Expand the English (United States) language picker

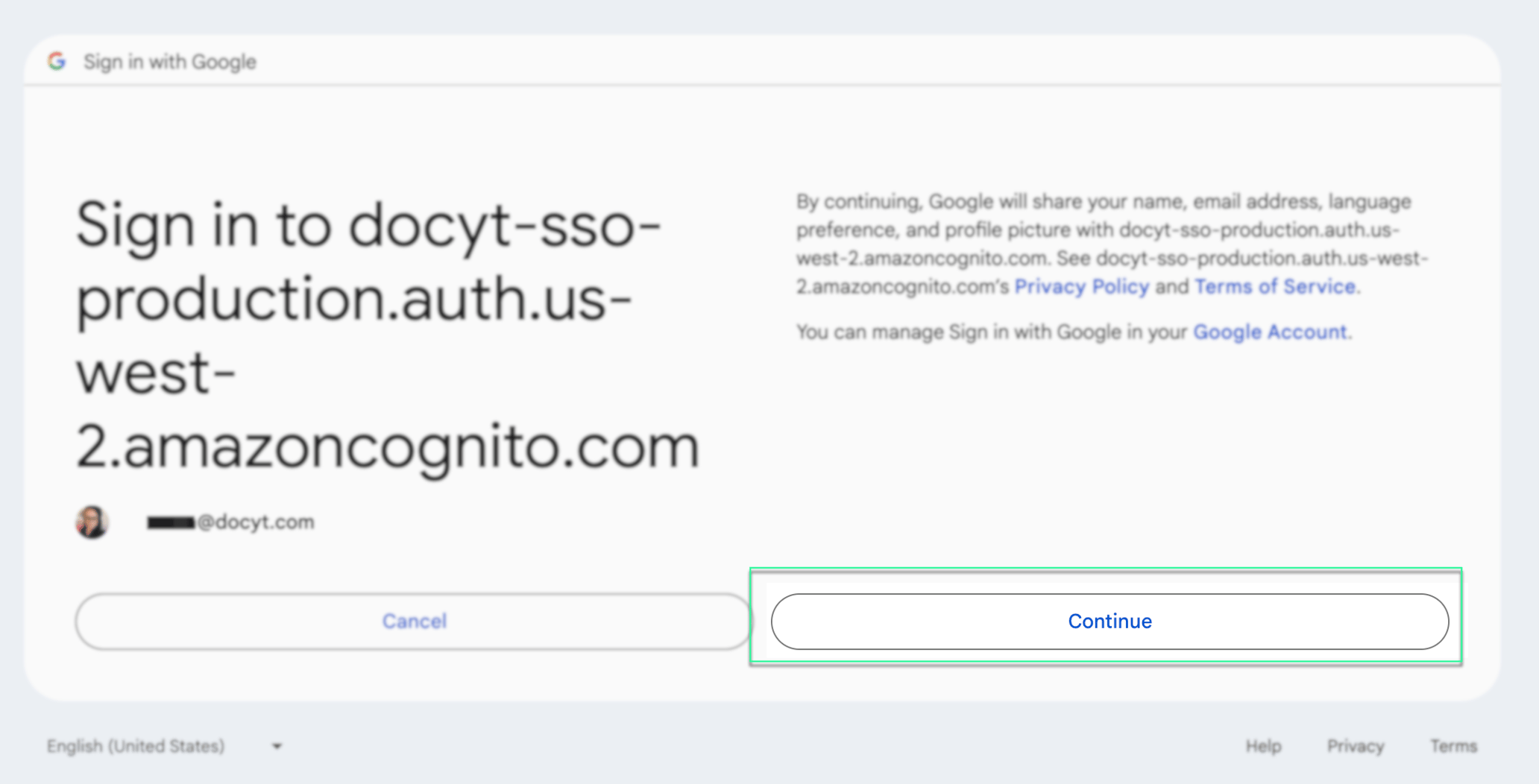[x=164, y=745]
